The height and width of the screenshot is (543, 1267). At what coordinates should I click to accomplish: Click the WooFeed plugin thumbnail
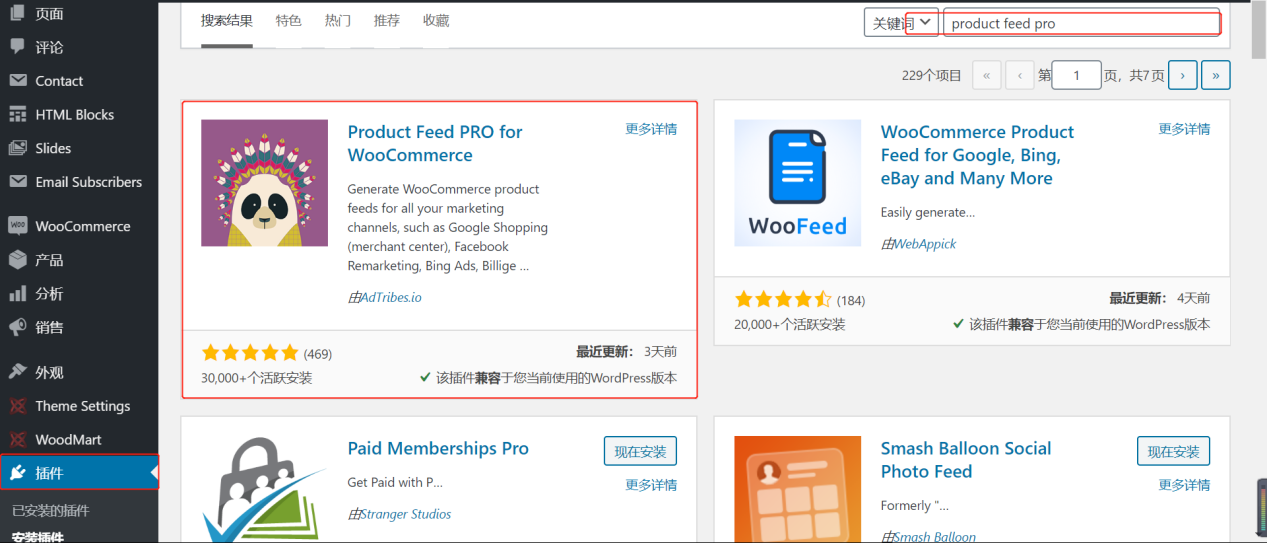[x=797, y=183]
